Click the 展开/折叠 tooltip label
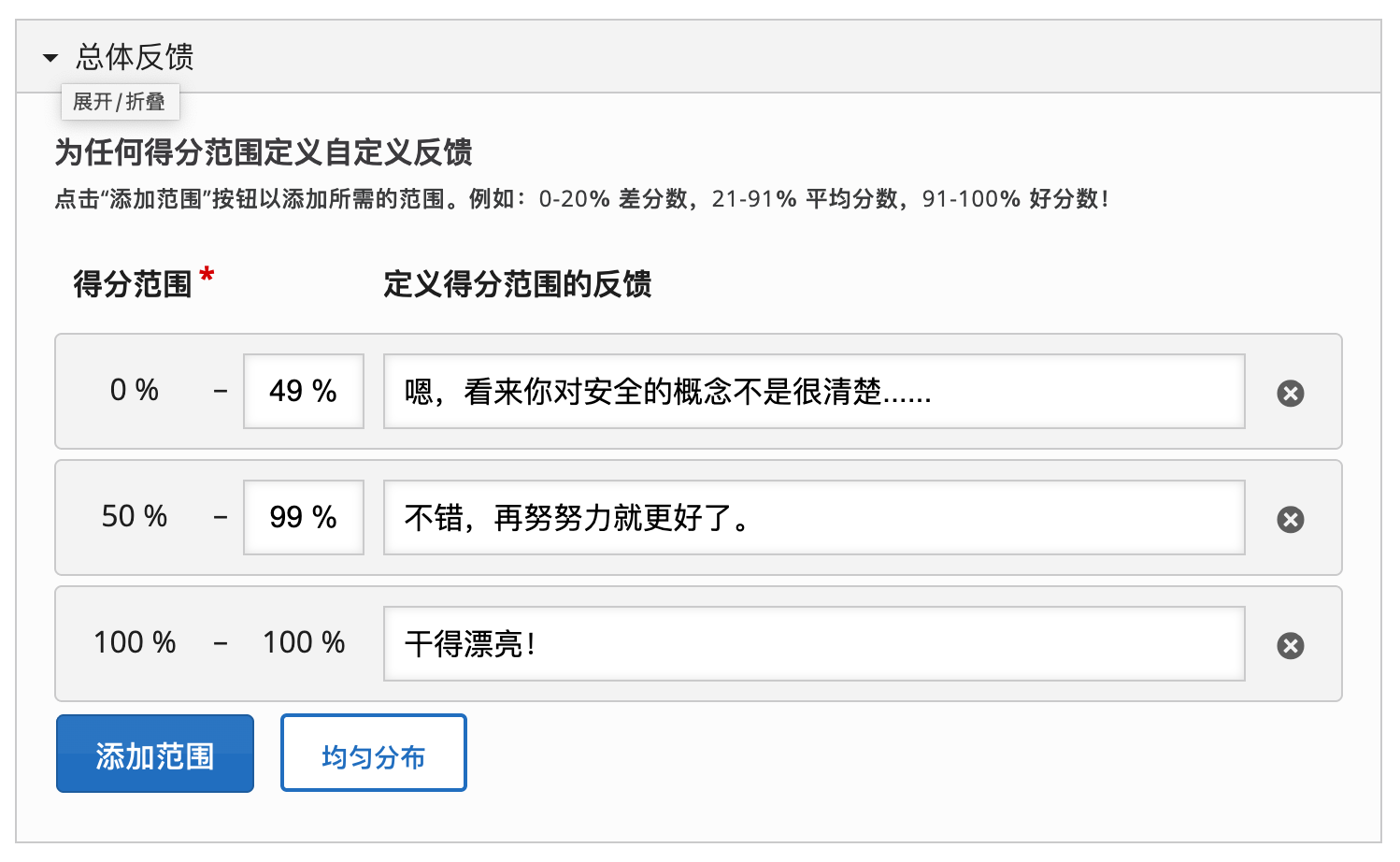1400x862 pixels. (x=121, y=101)
